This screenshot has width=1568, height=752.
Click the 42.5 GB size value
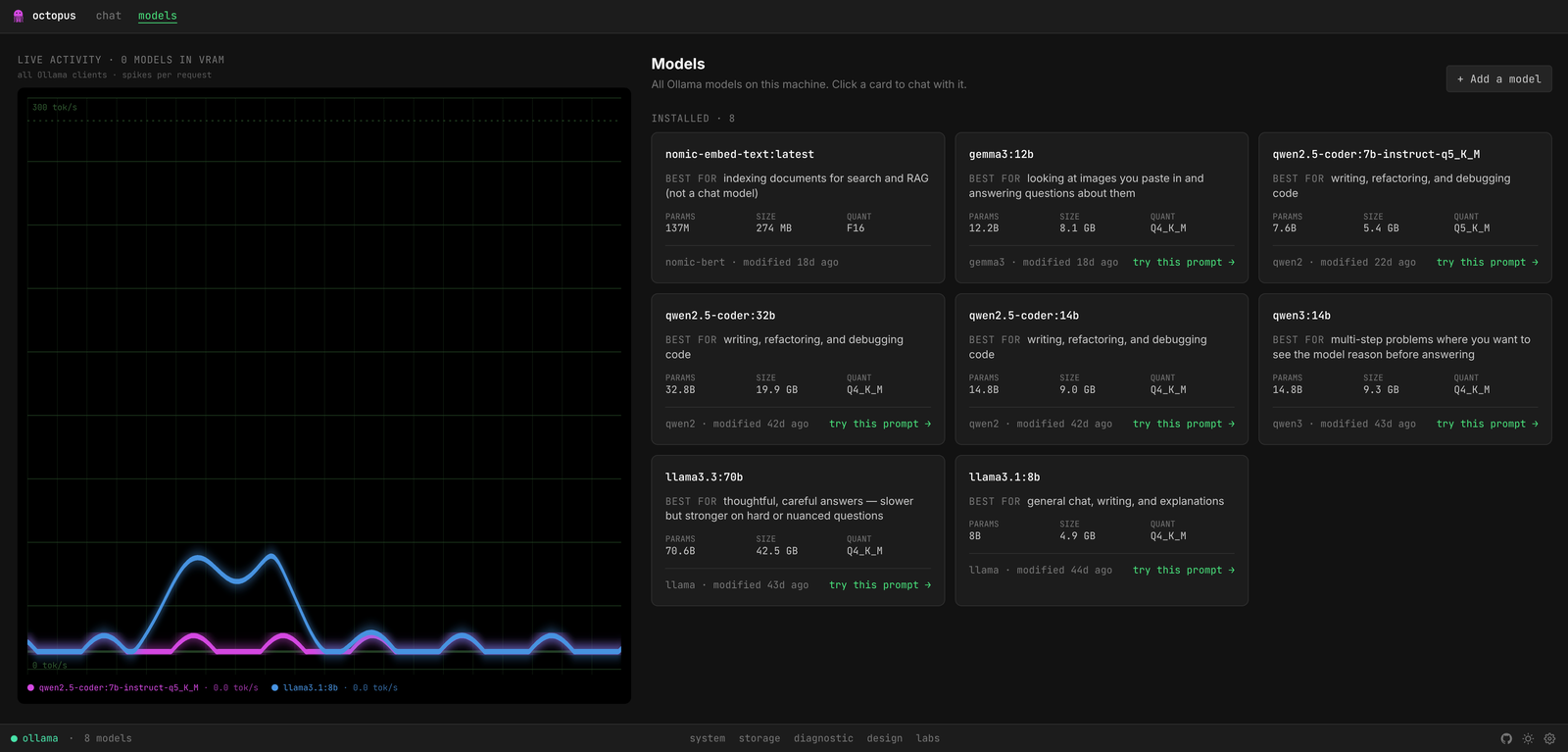(x=777, y=551)
